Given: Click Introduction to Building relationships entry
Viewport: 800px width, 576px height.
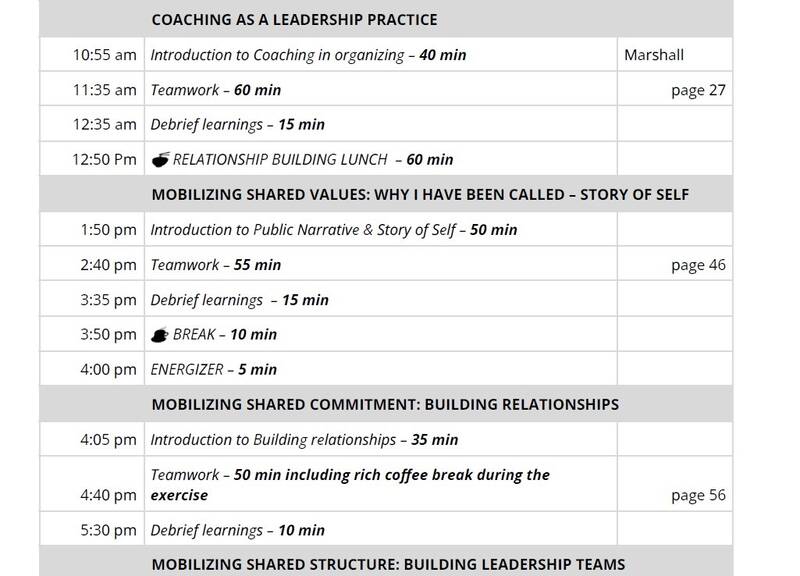Looking at the screenshot, I should [x=302, y=440].
